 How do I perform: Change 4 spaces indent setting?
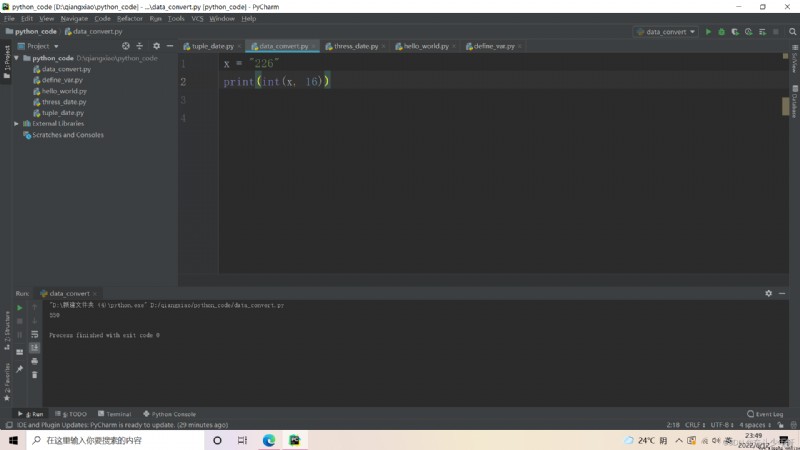(x=755, y=425)
